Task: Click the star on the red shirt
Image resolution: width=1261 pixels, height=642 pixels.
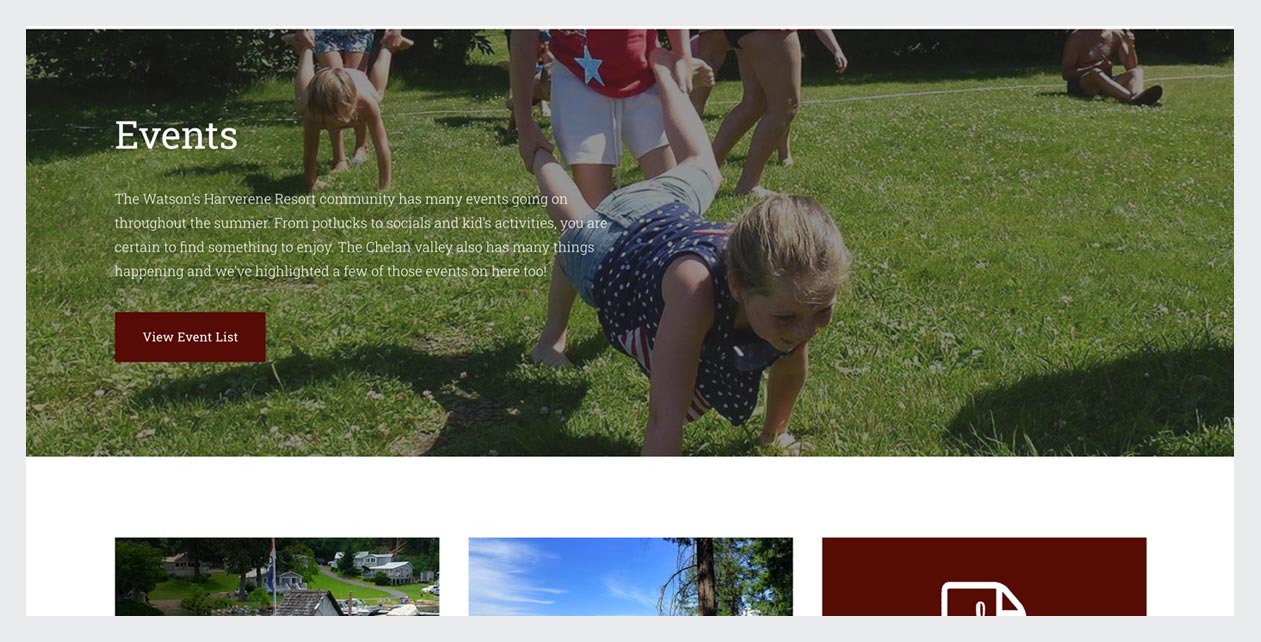Action: 589,66
